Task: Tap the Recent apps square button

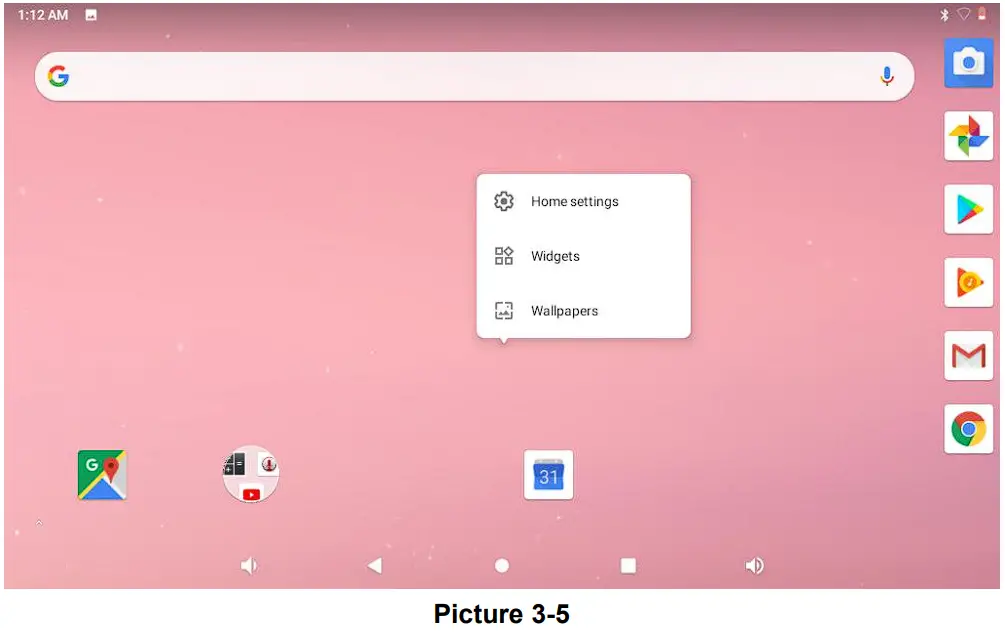Action: pos(628,566)
